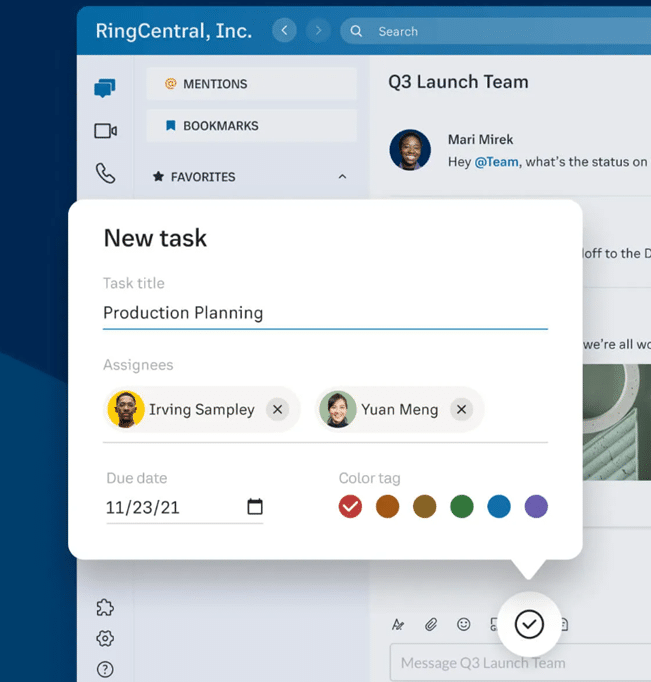Open the Bookmarks tab
The image size is (651, 682).
tap(251, 126)
